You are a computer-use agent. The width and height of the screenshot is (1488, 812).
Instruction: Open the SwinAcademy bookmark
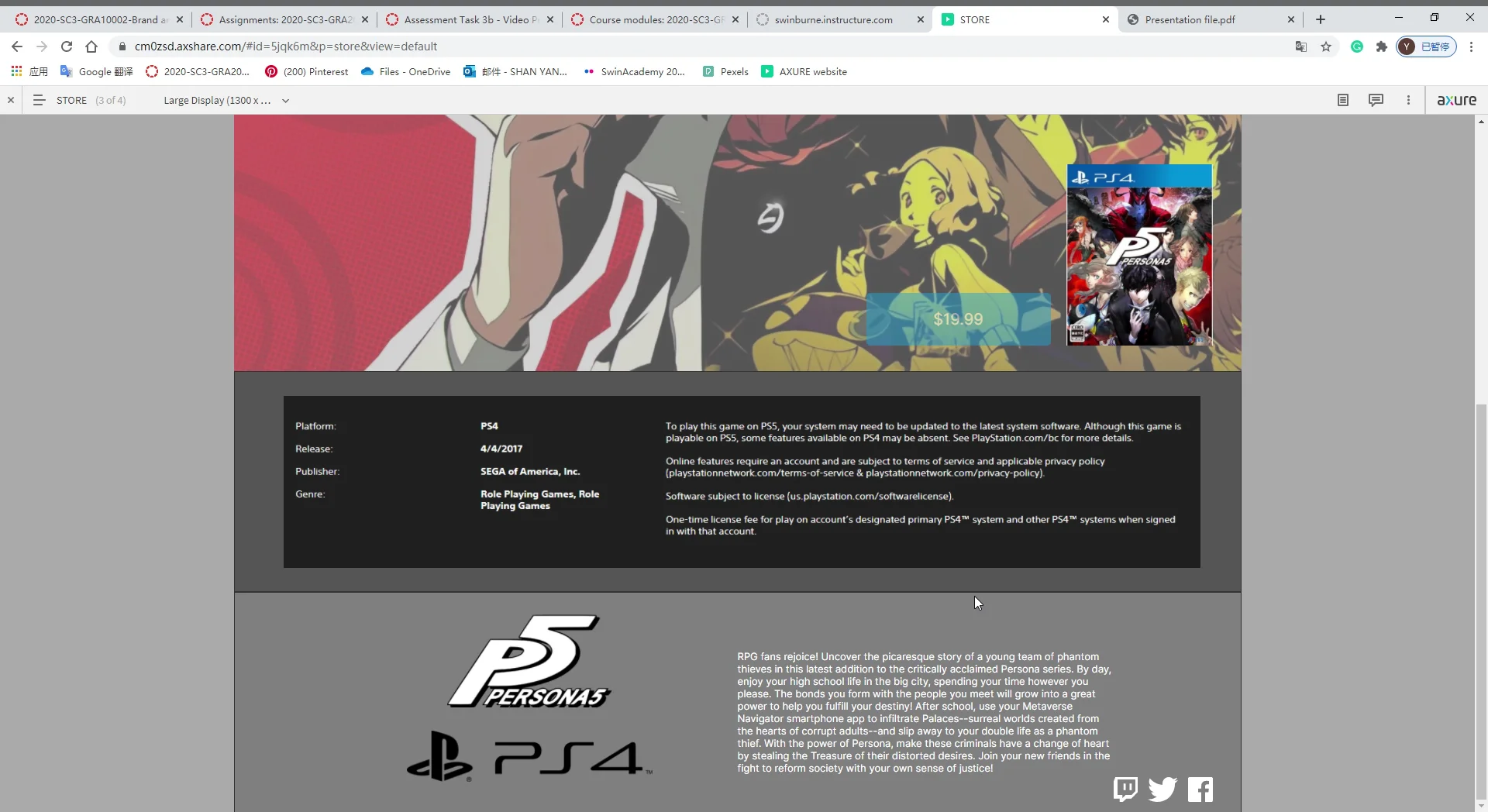tap(634, 71)
